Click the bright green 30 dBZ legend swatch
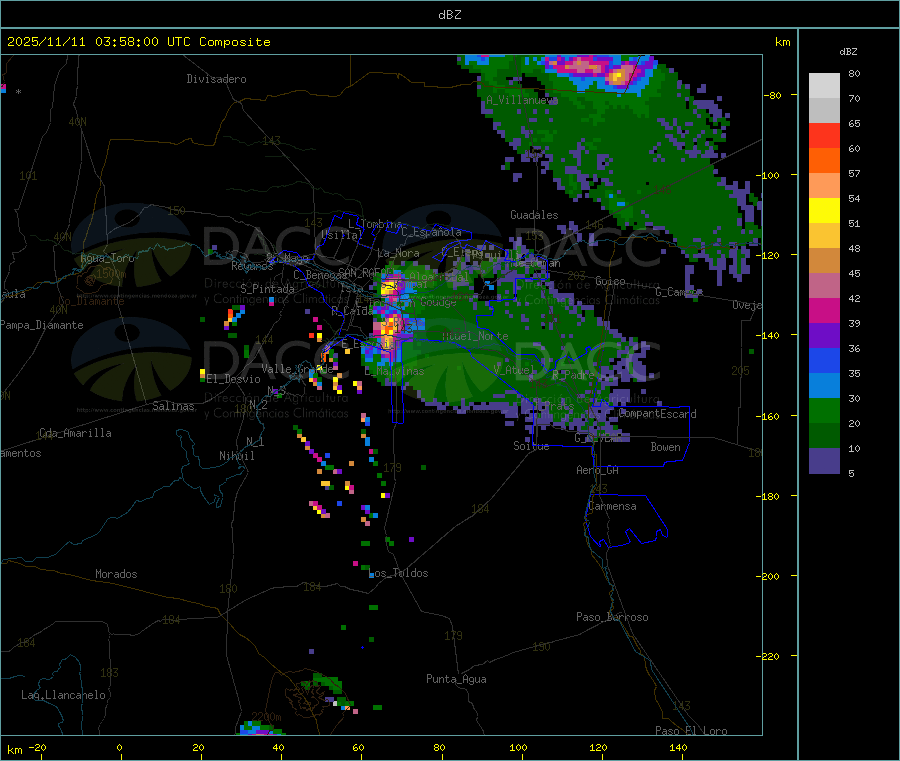Screen dimensions: 900x761 tap(824, 410)
